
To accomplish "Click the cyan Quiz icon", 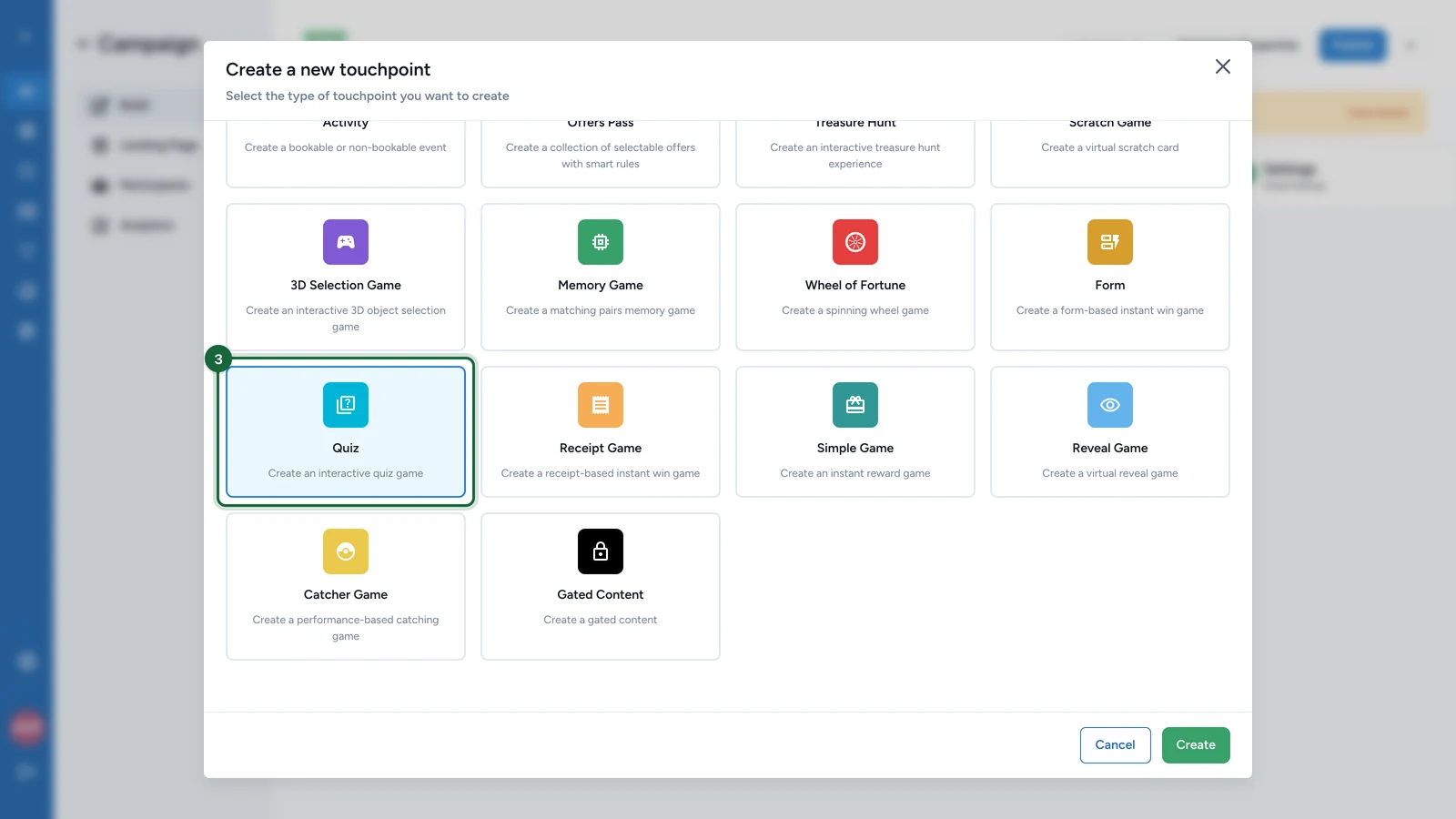I will click(x=346, y=405).
